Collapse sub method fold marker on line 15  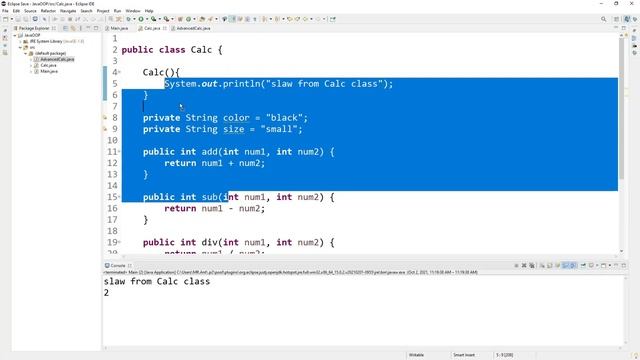119,197
